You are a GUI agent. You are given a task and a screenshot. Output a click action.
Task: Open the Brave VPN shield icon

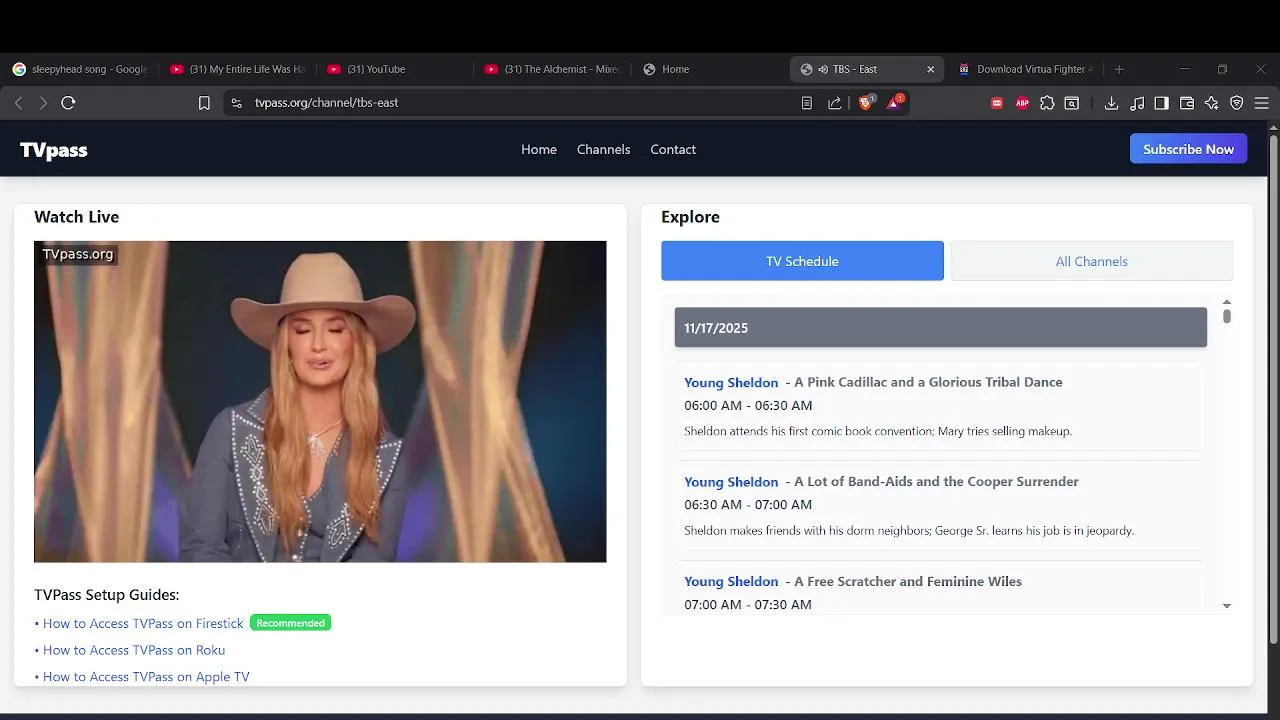1237,103
